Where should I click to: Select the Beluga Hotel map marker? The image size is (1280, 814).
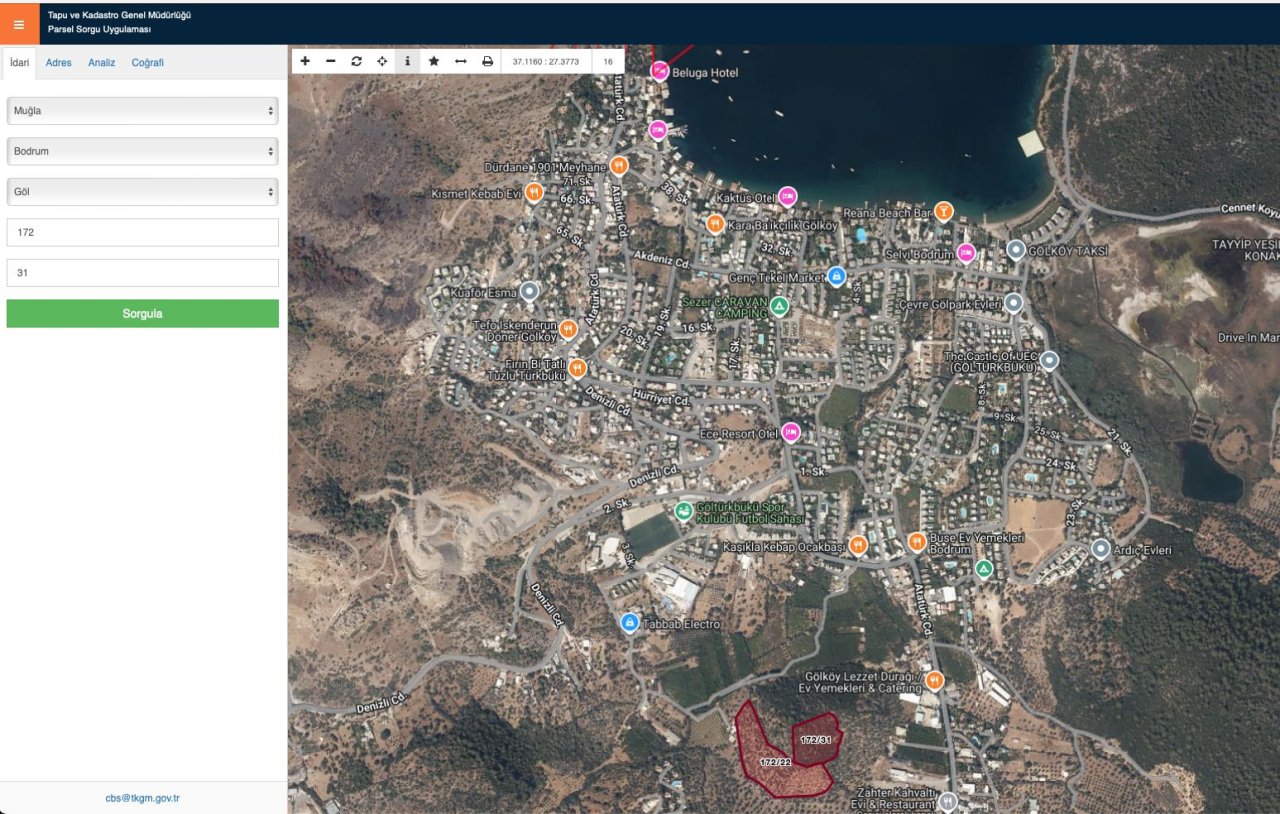click(x=660, y=70)
